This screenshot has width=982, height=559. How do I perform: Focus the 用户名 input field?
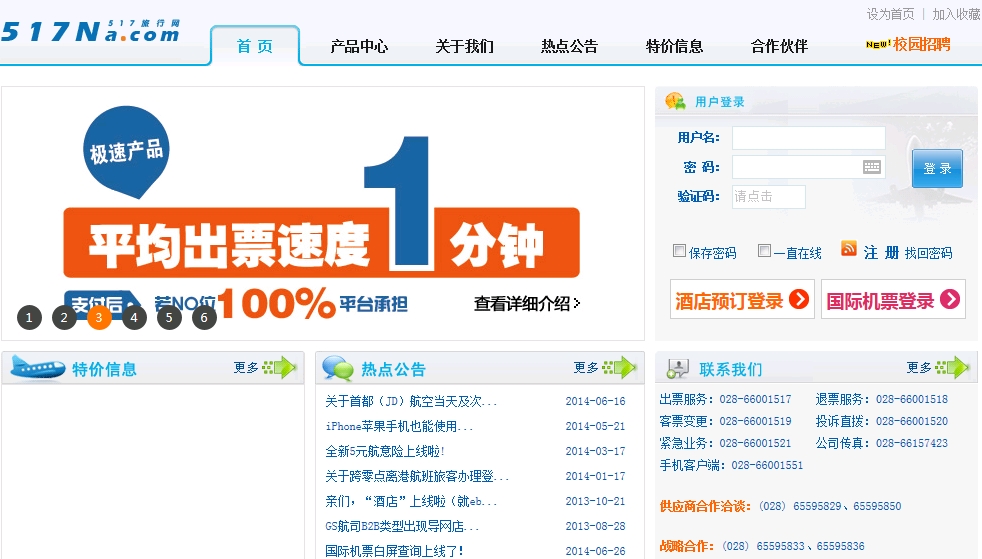pyautogui.click(x=809, y=138)
